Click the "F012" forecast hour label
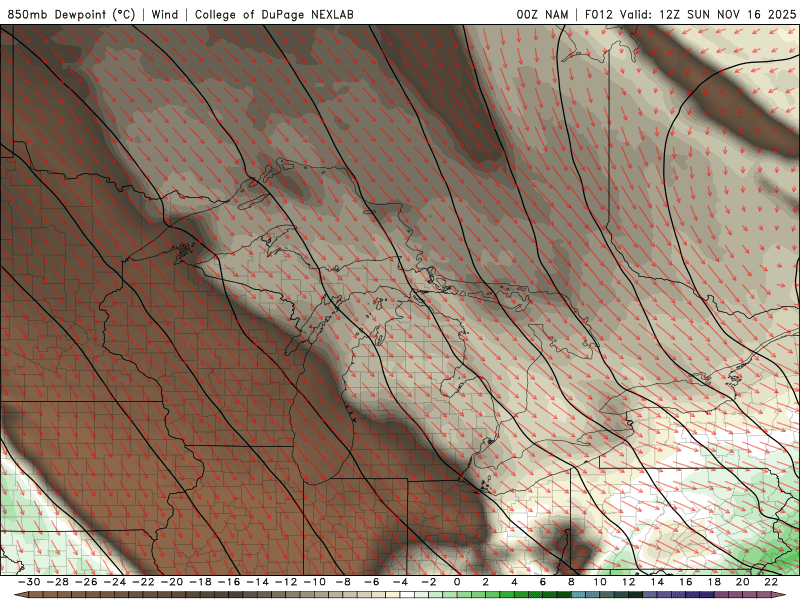The height and width of the screenshot is (600, 800). [x=598, y=14]
